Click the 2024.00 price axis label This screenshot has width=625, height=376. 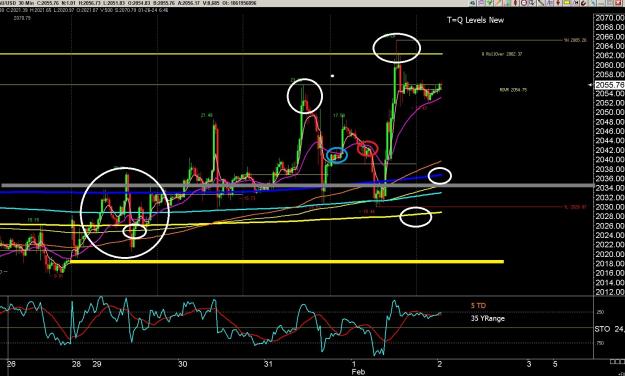[x=610, y=235]
